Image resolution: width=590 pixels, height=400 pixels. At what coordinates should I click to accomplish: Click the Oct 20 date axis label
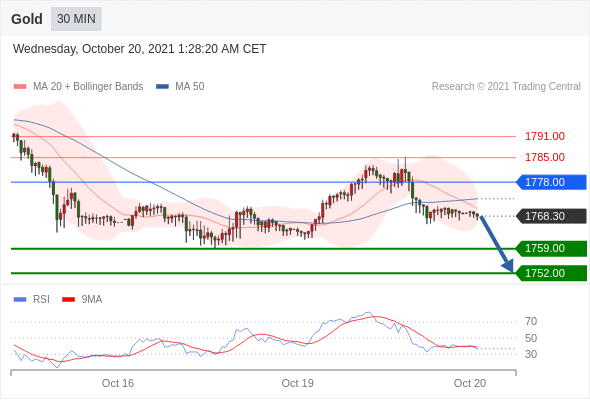pyautogui.click(x=470, y=383)
